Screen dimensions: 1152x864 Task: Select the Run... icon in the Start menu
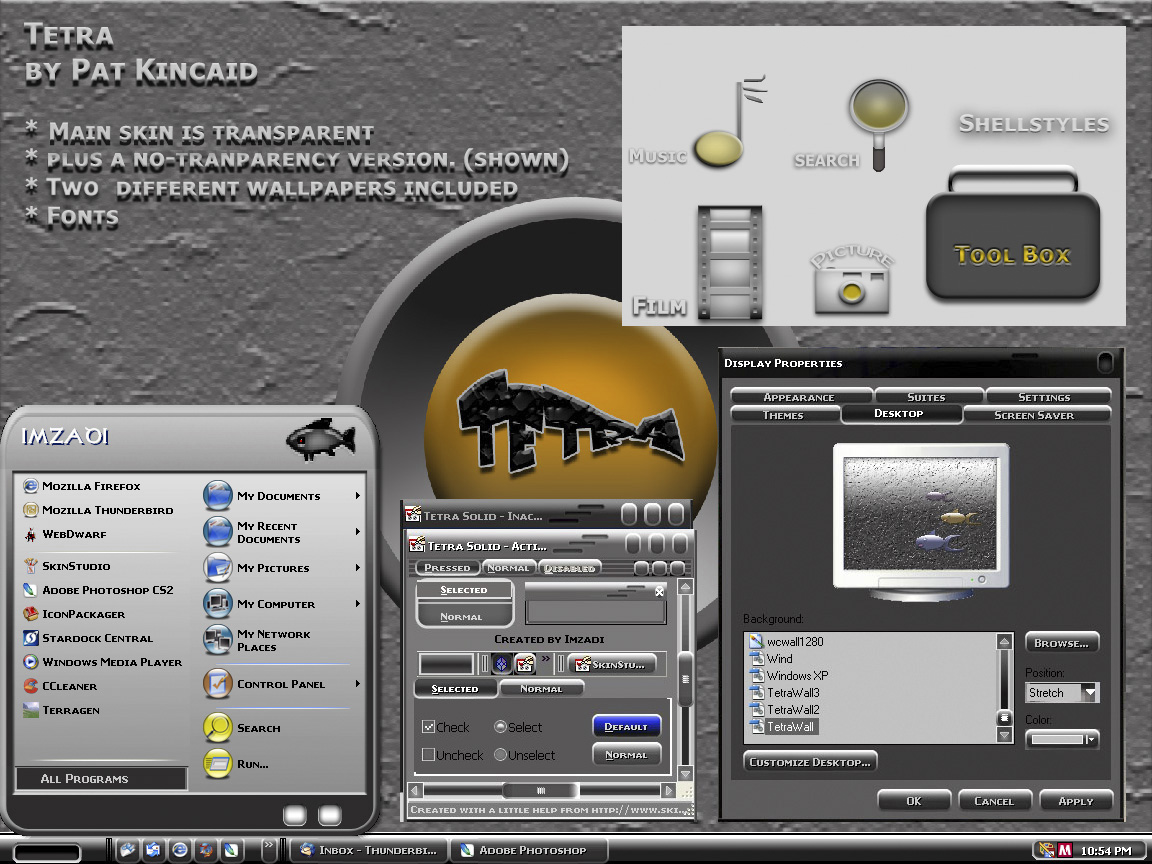217,763
